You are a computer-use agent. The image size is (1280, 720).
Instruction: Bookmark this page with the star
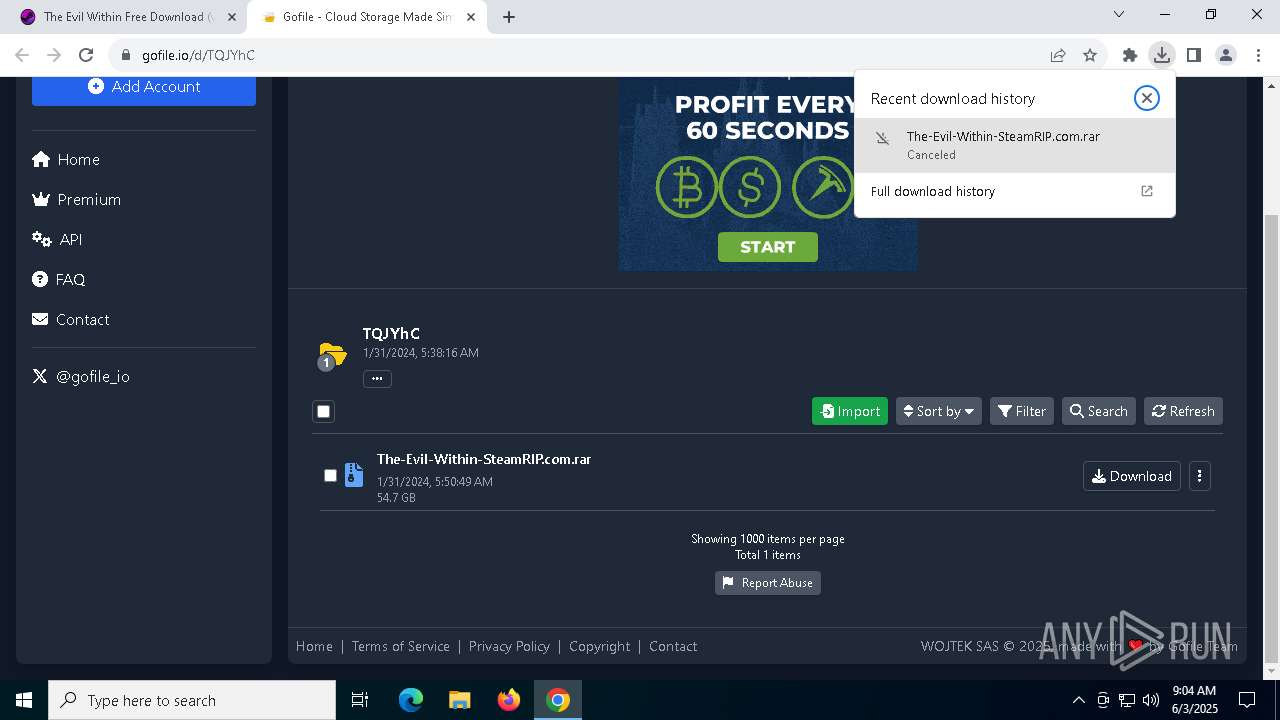[1090, 55]
